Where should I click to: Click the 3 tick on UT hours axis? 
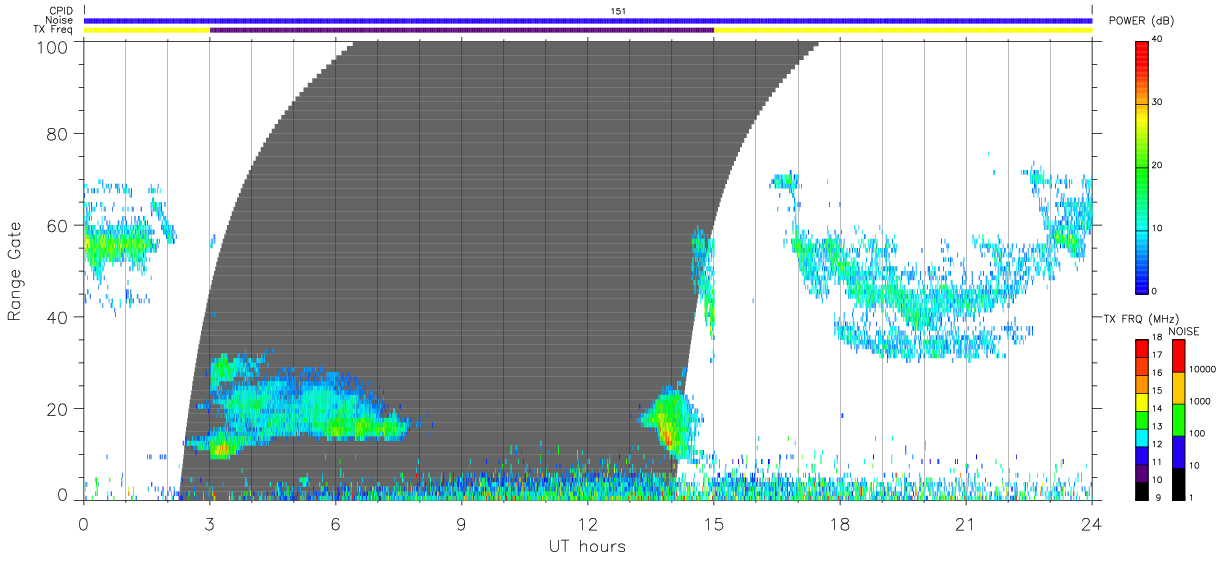tap(209, 523)
